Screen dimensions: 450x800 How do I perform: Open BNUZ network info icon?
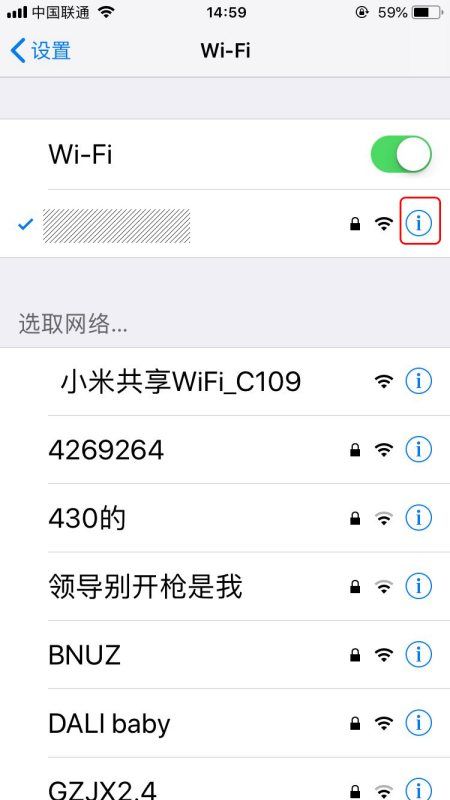coord(419,655)
